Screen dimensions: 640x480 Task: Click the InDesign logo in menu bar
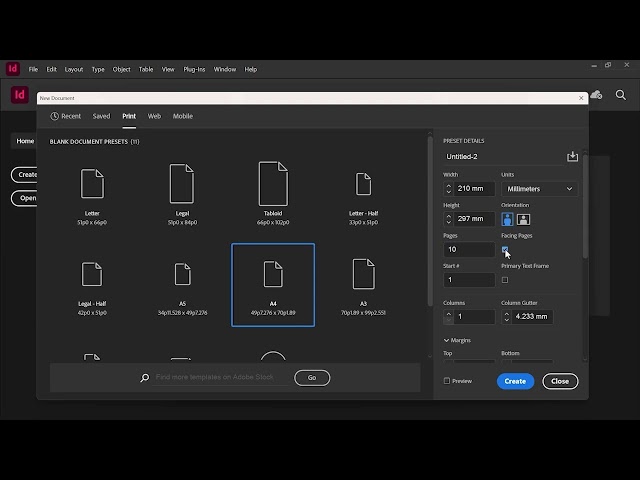(x=13, y=69)
